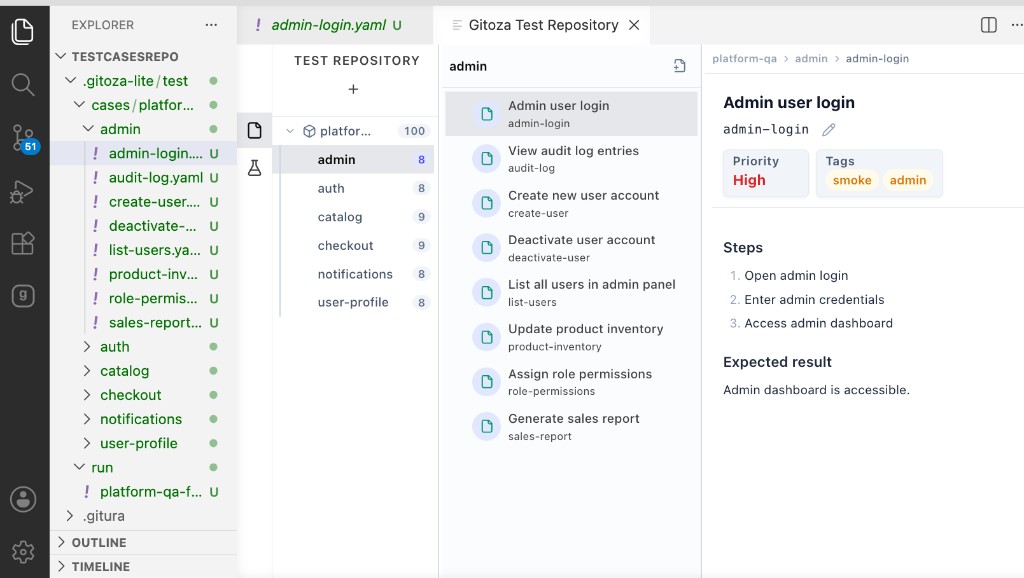
Task: Open audit-log.yaml in Explorer
Action: pyautogui.click(x=143, y=178)
